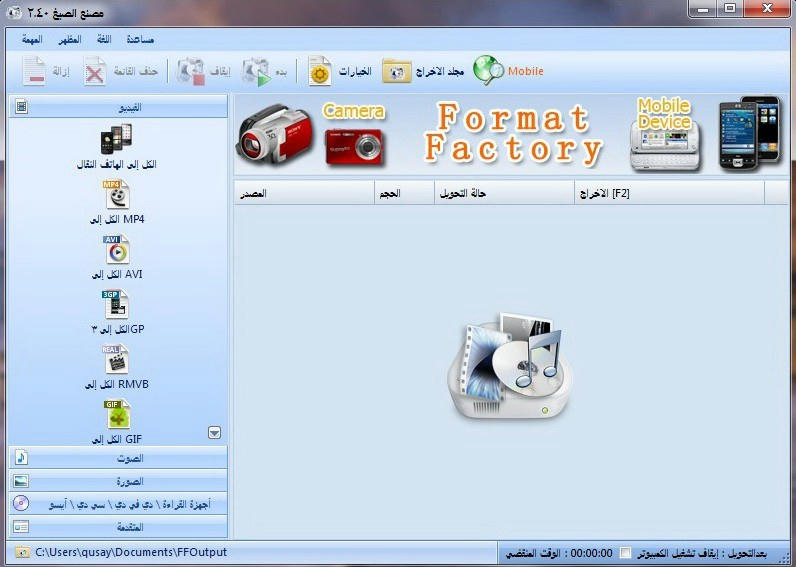The width and height of the screenshot is (796, 567).
Task: Click the disc icon on ROM Device panel
Action: click(x=21, y=504)
